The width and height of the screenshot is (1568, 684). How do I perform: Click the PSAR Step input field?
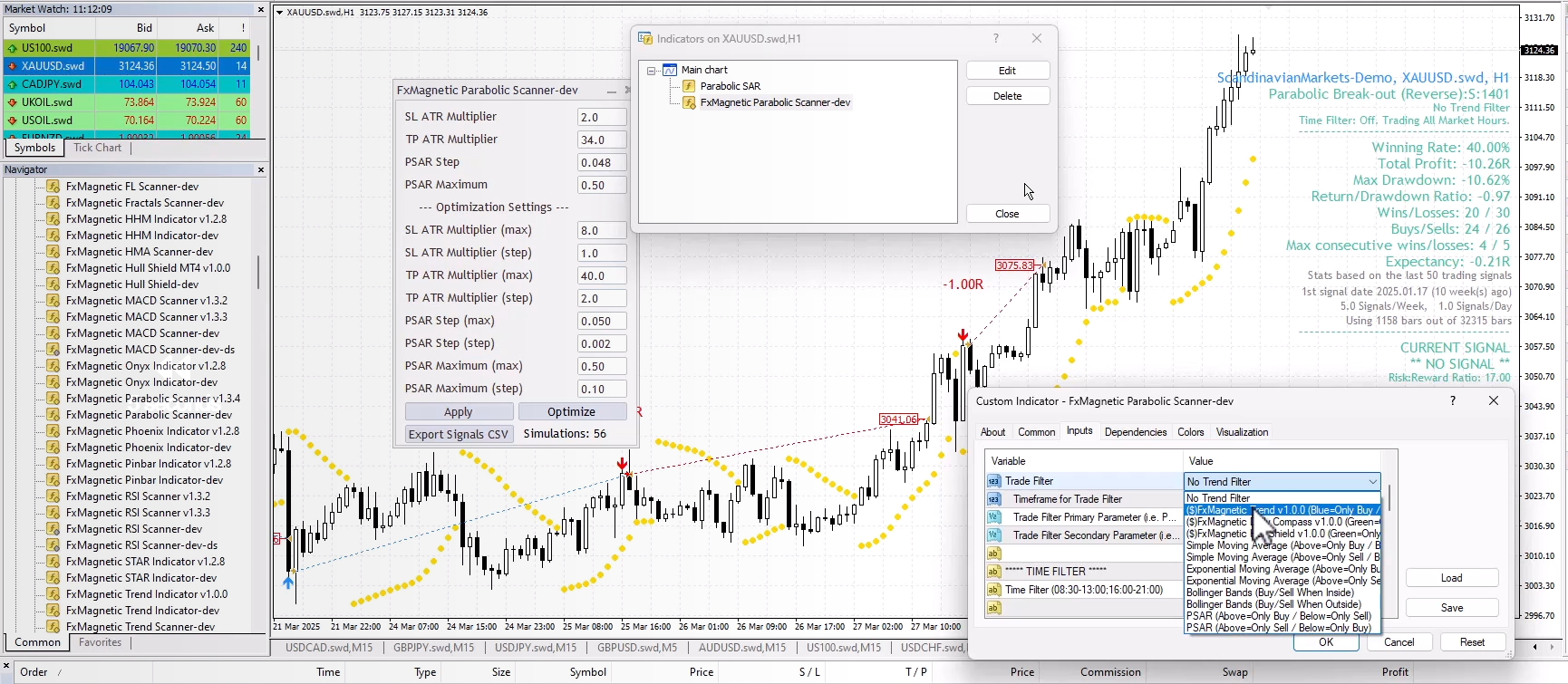pos(601,162)
